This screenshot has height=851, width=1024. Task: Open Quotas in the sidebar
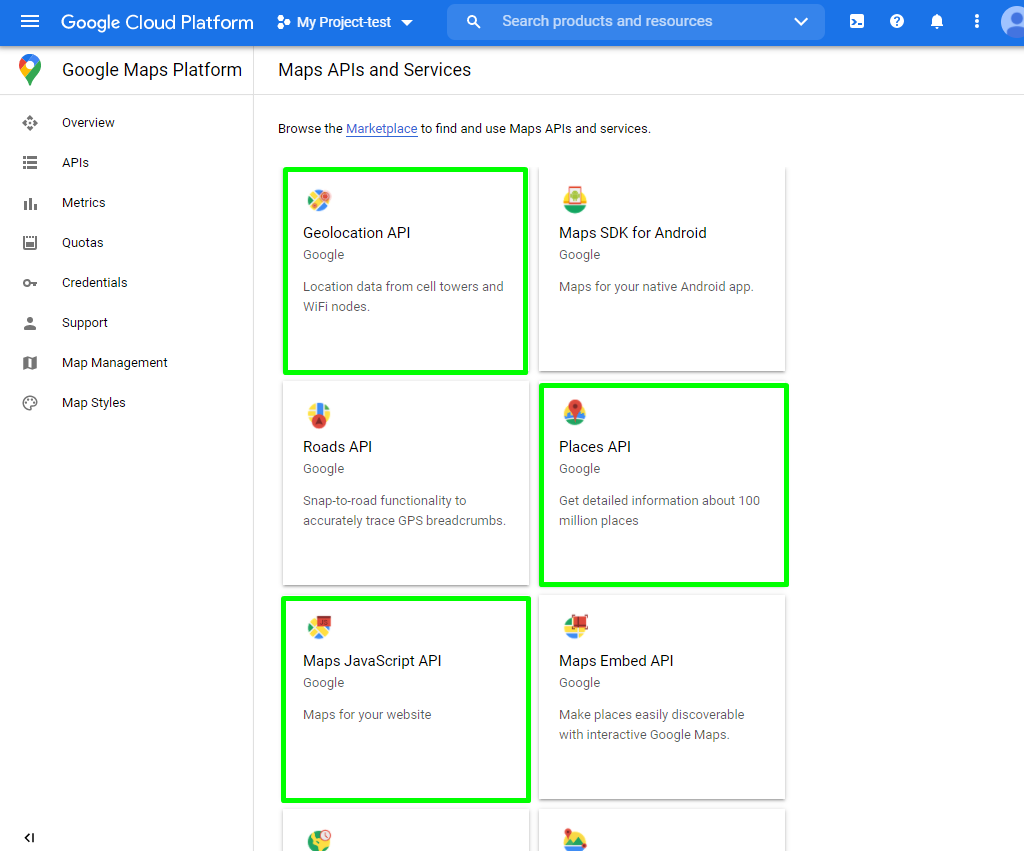tap(82, 242)
